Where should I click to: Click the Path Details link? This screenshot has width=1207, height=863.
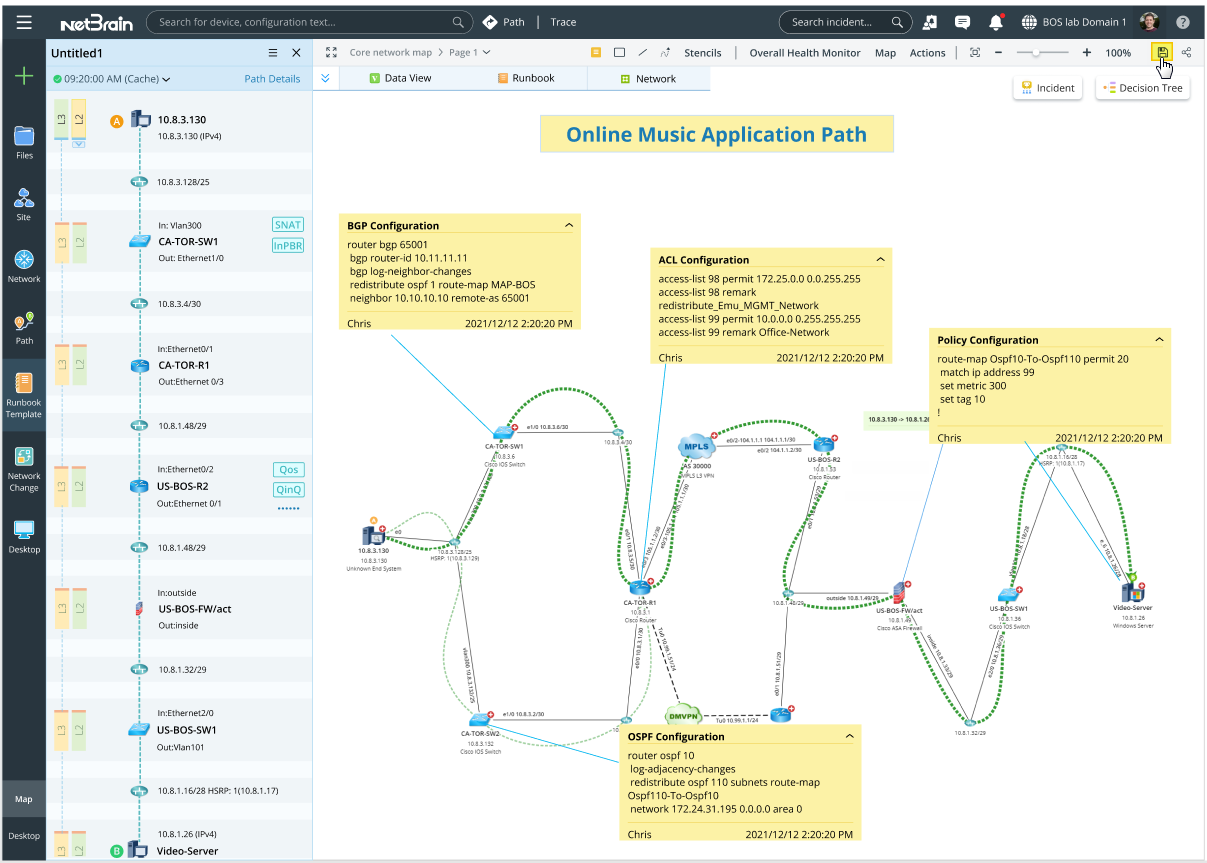pos(272,78)
